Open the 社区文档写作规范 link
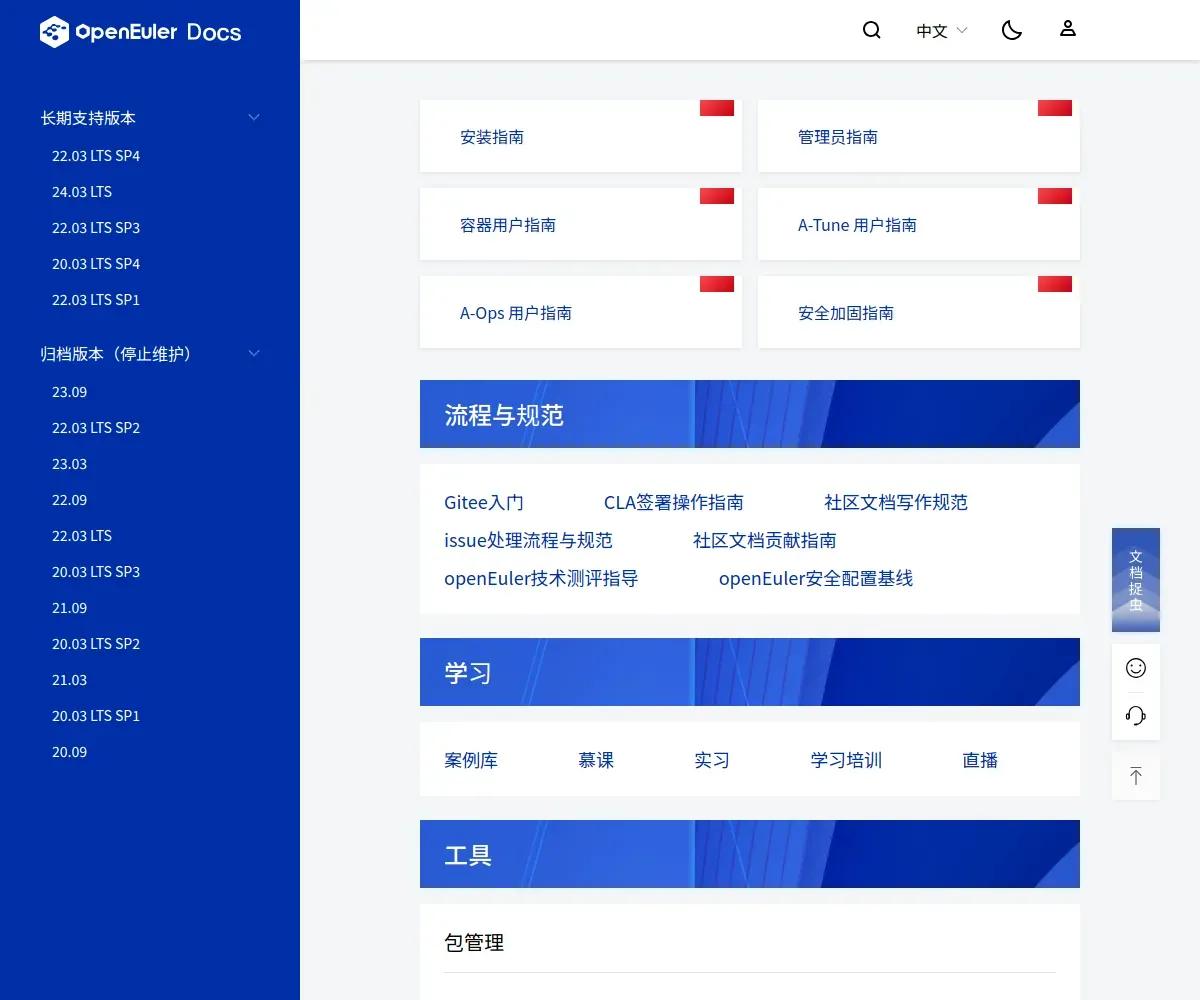The image size is (1200, 1000). click(x=896, y=502)
